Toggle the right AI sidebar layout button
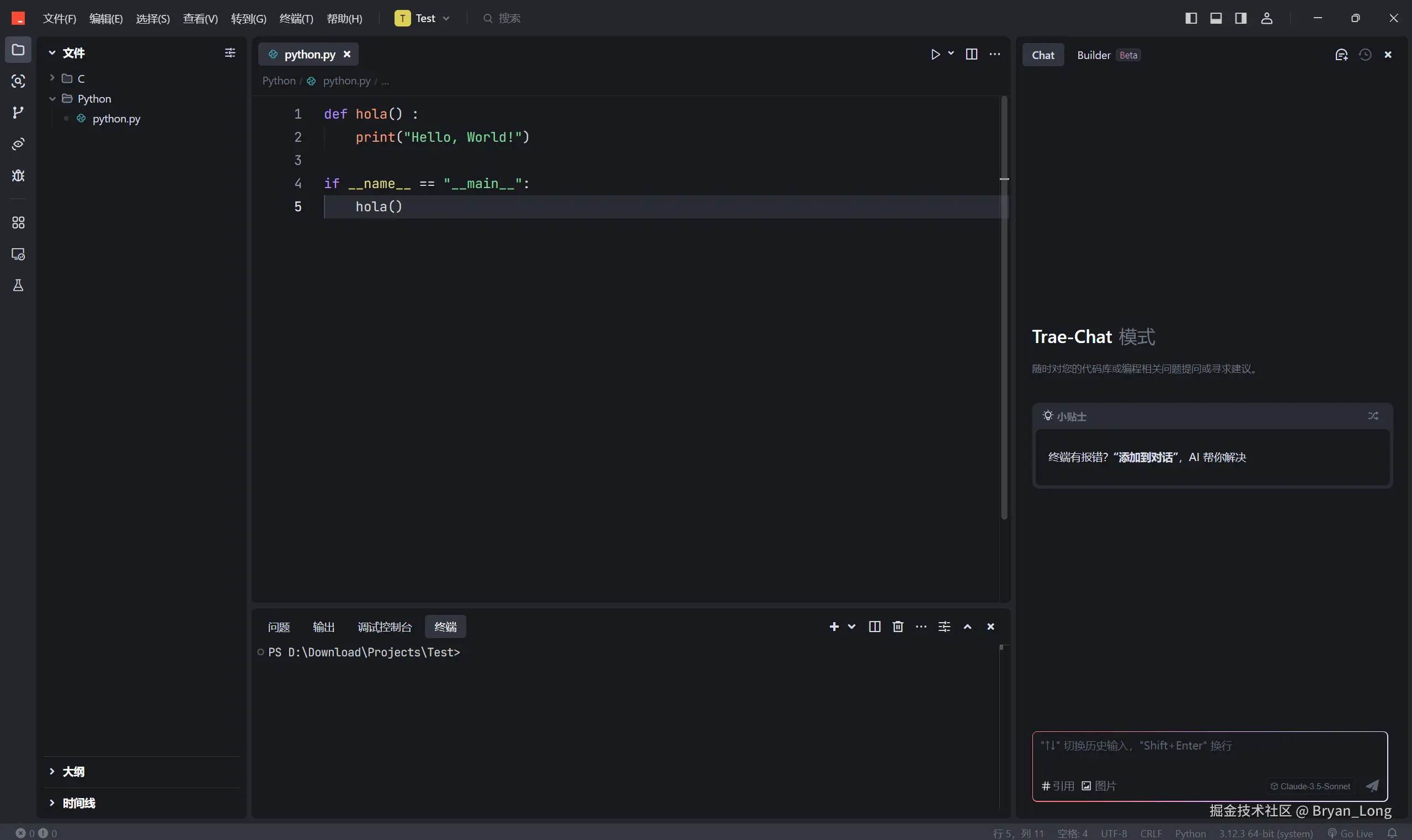The image size is (1412, 840). tap(1240, 18)
